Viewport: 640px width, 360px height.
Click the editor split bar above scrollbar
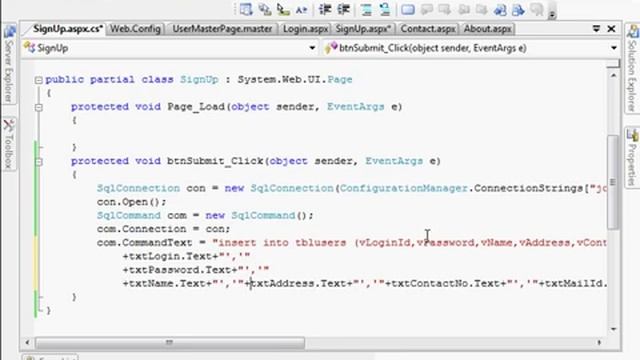pyautogui.click(x=613, y=64)
